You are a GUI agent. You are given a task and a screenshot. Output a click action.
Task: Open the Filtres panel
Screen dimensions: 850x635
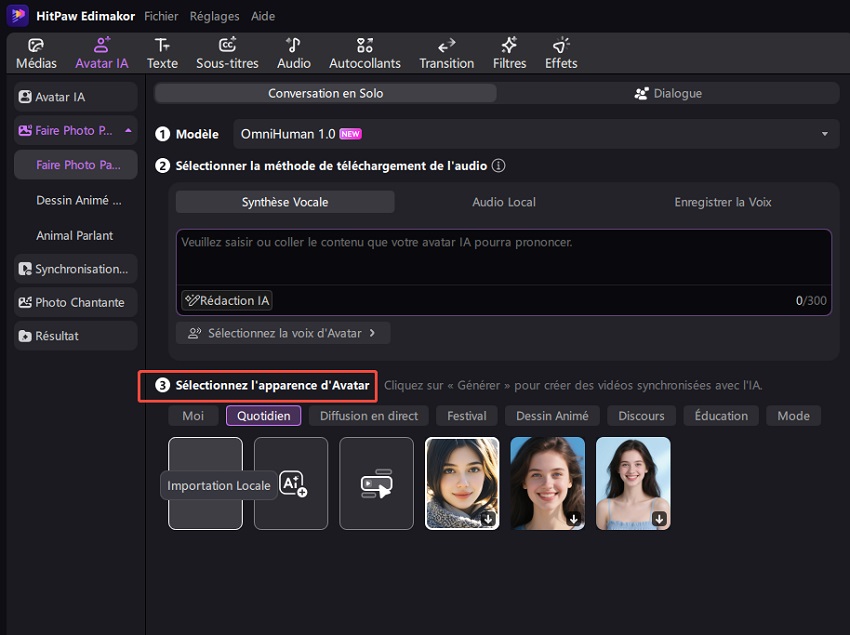pyautogui.click(x=509, y=52)
